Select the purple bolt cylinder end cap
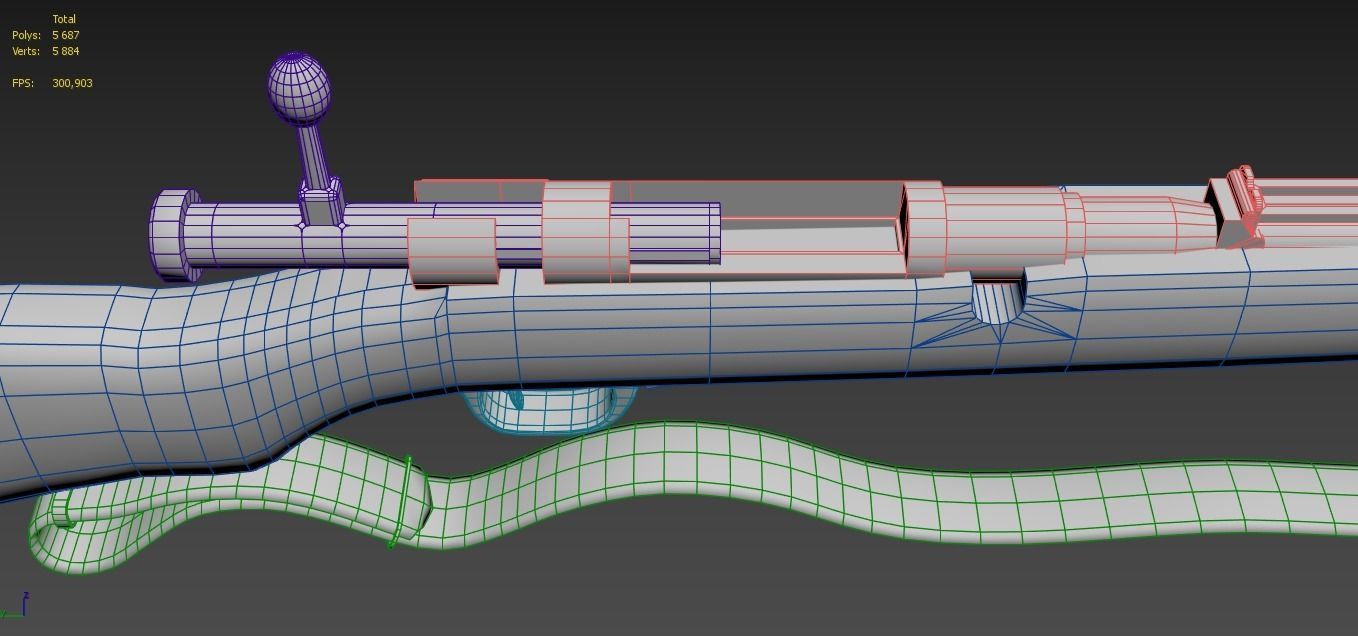 173,235
